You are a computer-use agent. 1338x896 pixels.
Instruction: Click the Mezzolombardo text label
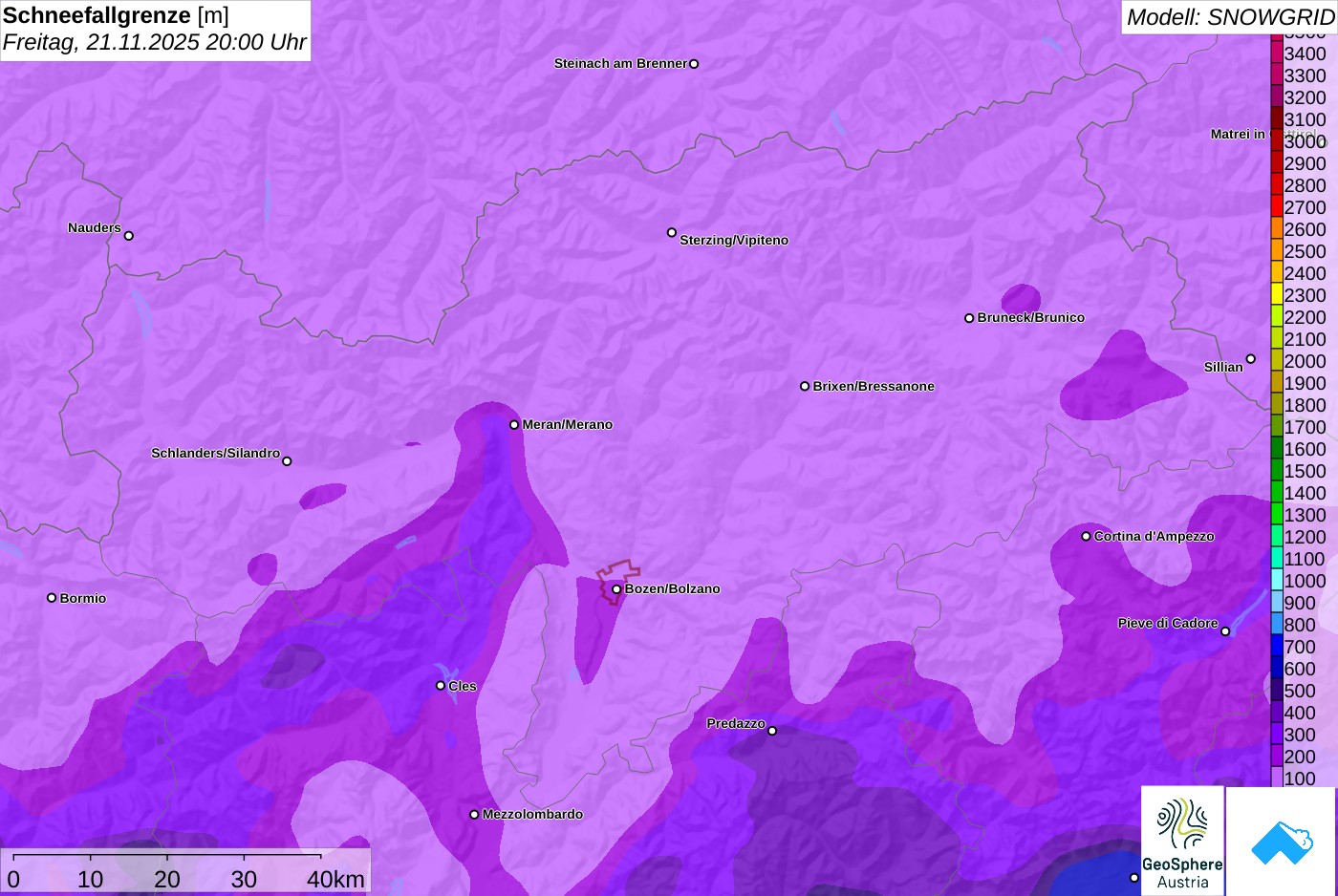pyautogui.click(x=532, y=815)
